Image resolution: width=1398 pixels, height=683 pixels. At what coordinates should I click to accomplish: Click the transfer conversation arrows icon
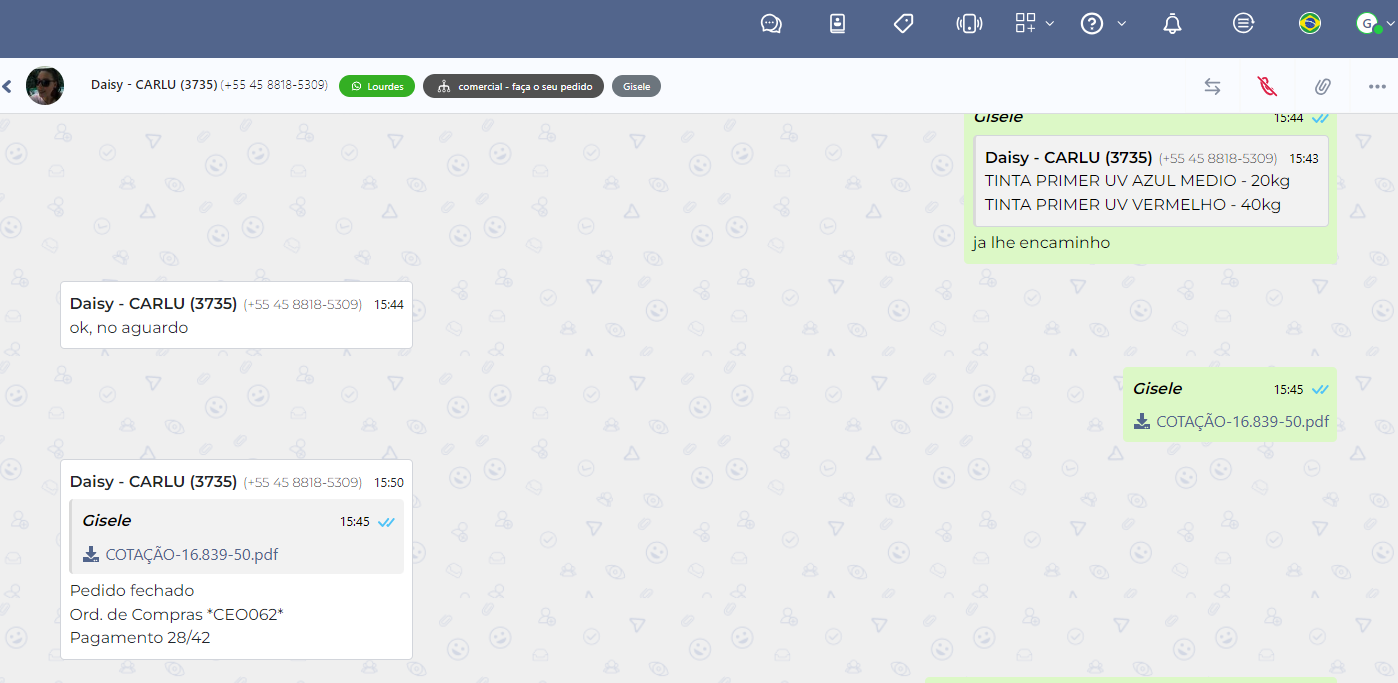[x=1212, y=87]
